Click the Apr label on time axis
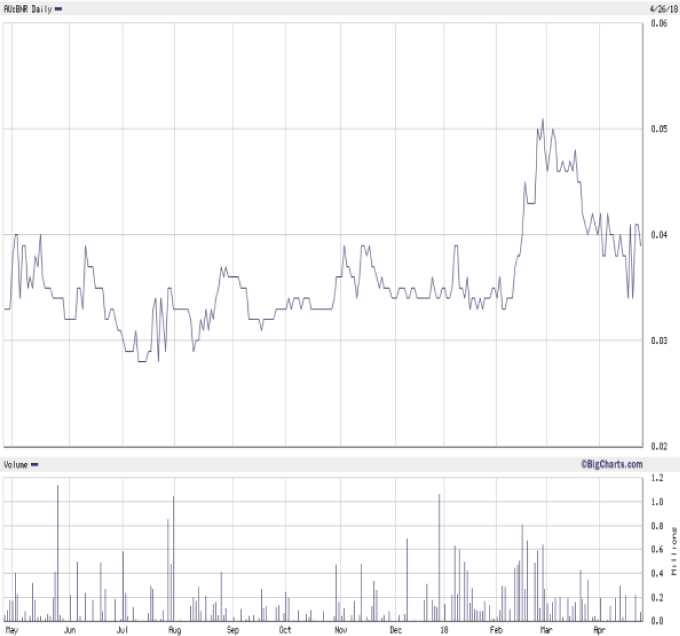Screen dimensions: 680x636 pyautogui.click(x=599, y=630)
